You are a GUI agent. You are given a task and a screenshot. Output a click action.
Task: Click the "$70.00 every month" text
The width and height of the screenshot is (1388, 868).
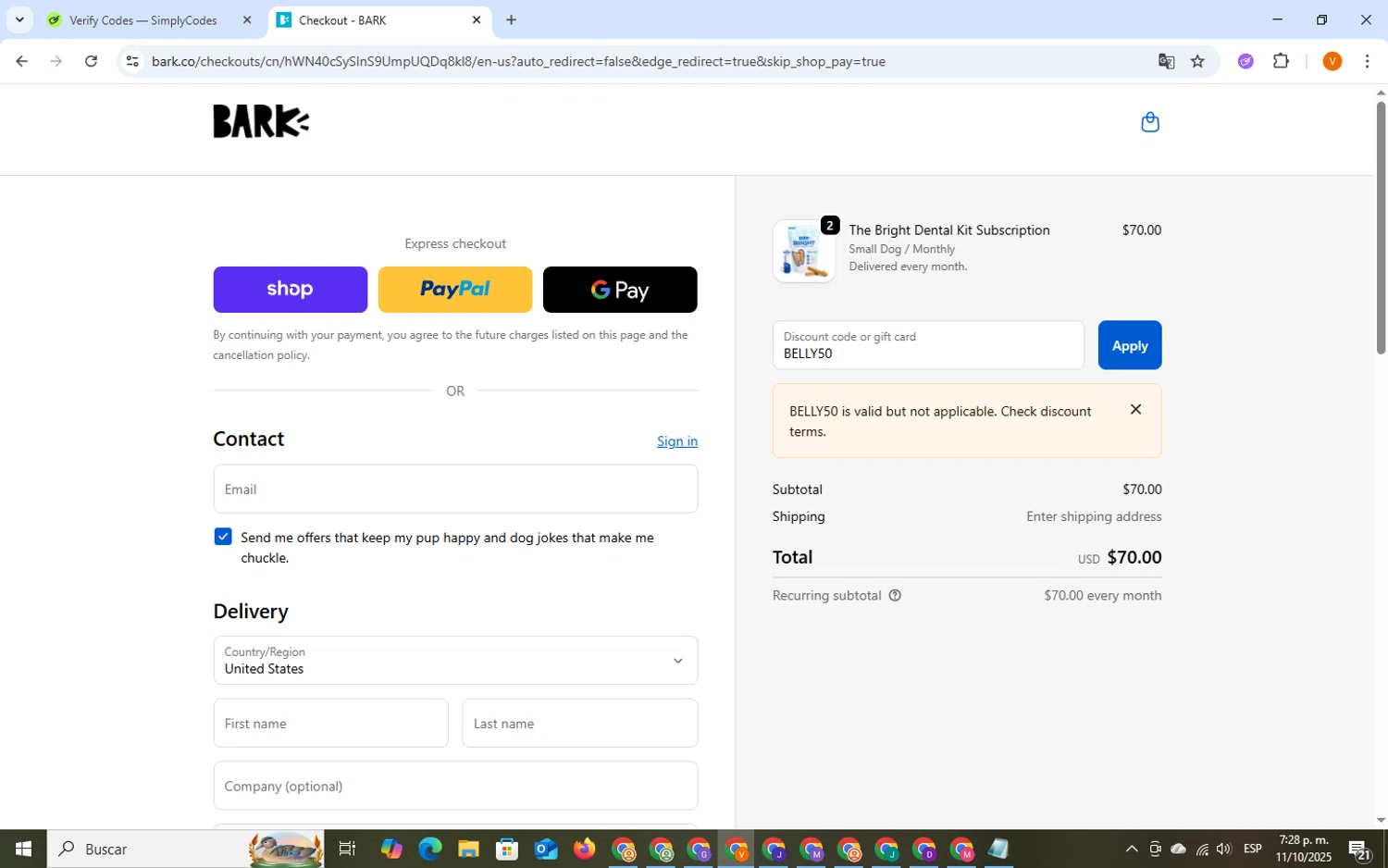1102,595
